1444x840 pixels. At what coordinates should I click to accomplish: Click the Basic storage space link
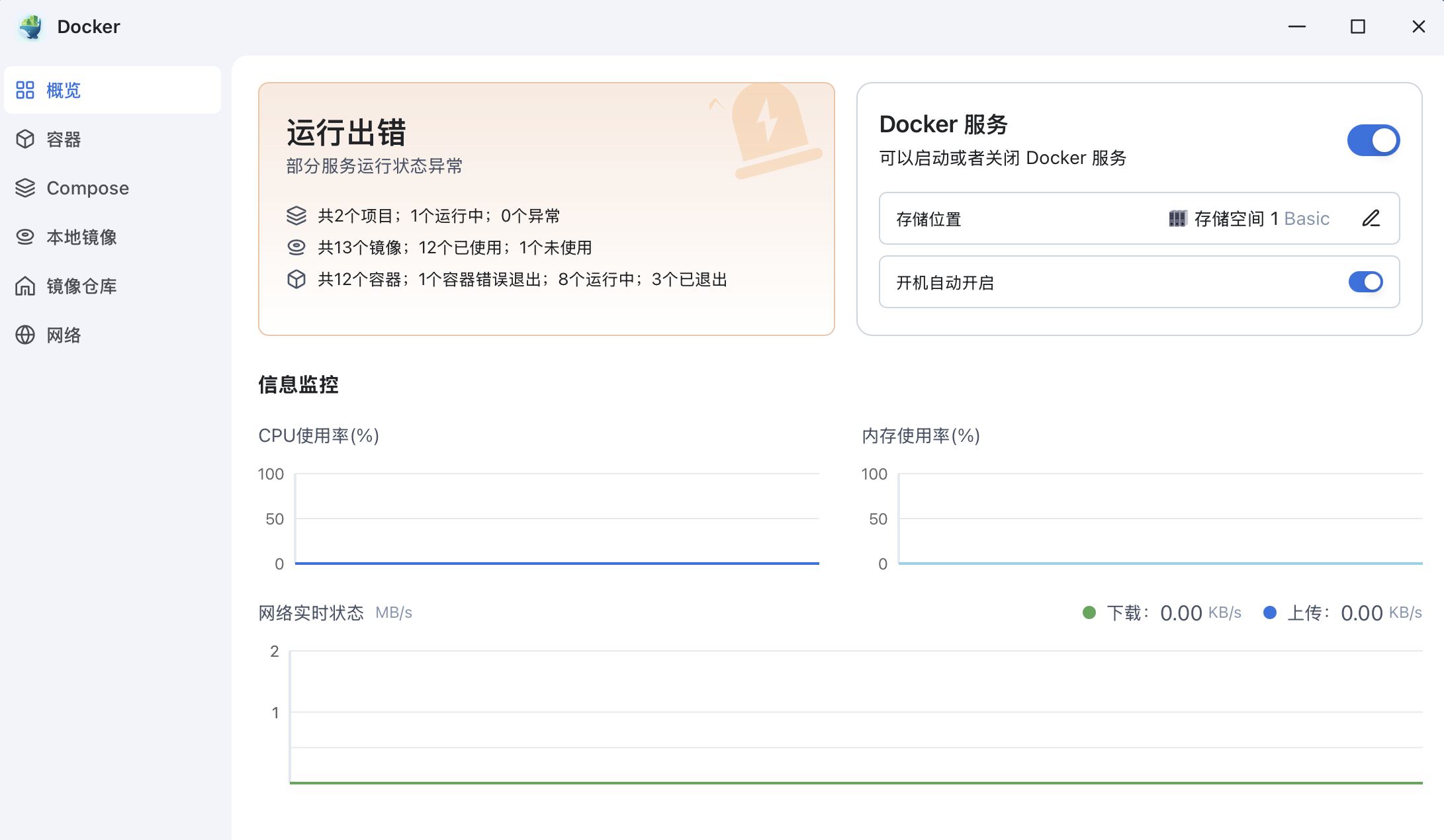click(1306, 218)
